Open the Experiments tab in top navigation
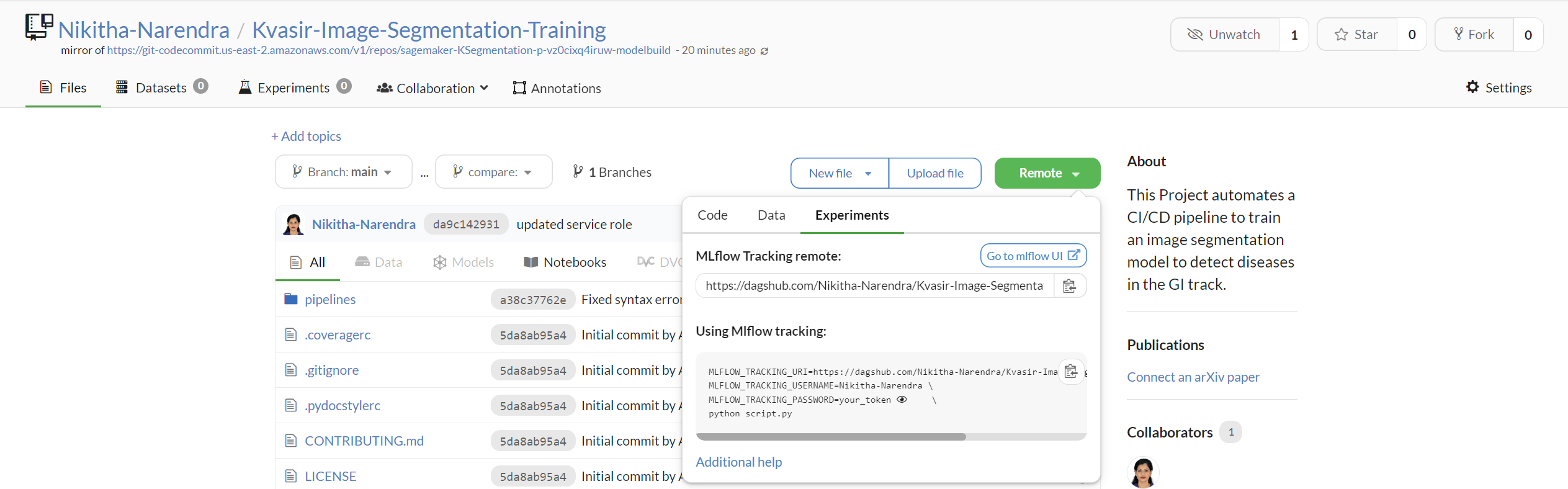Image resolution: width=1568 pixels, height=489 pixels. [x=295, y=87]
